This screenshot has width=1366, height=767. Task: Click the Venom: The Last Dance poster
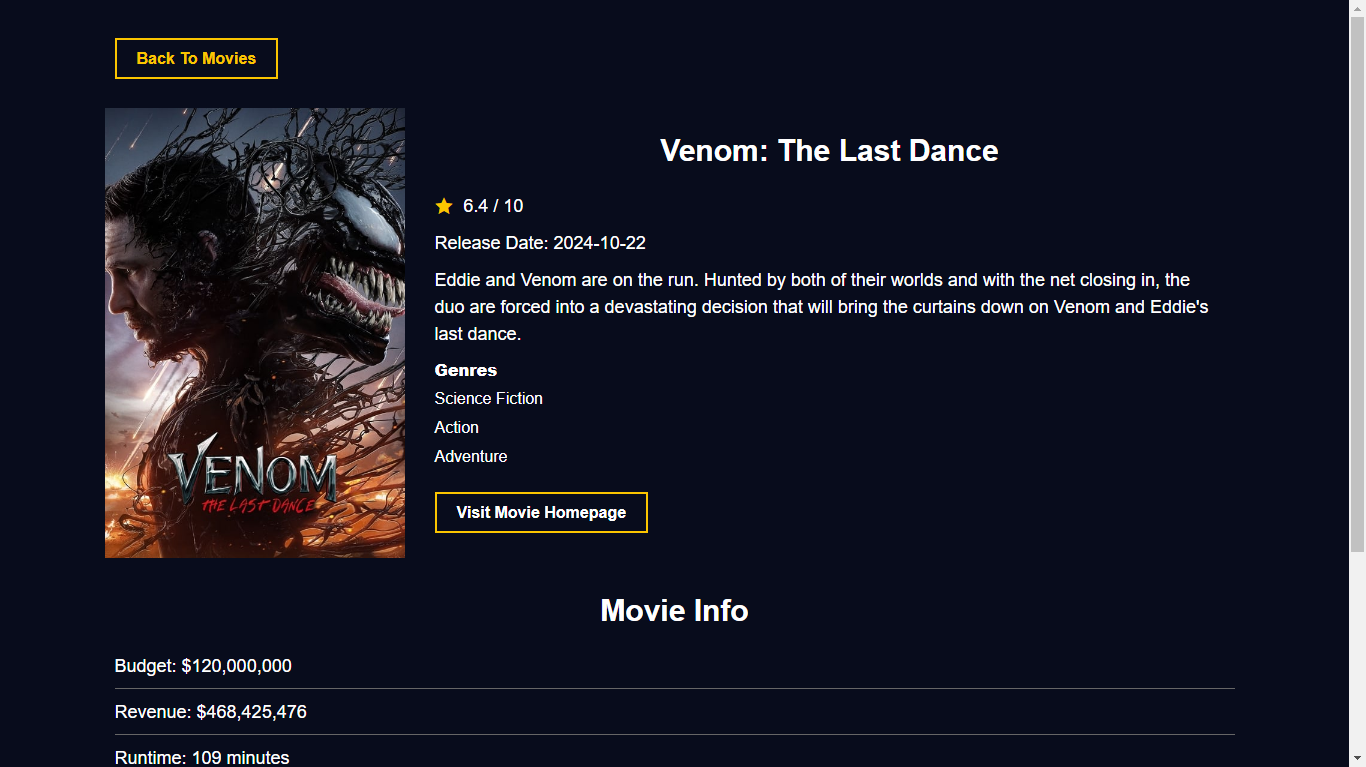tap(255, 333)
